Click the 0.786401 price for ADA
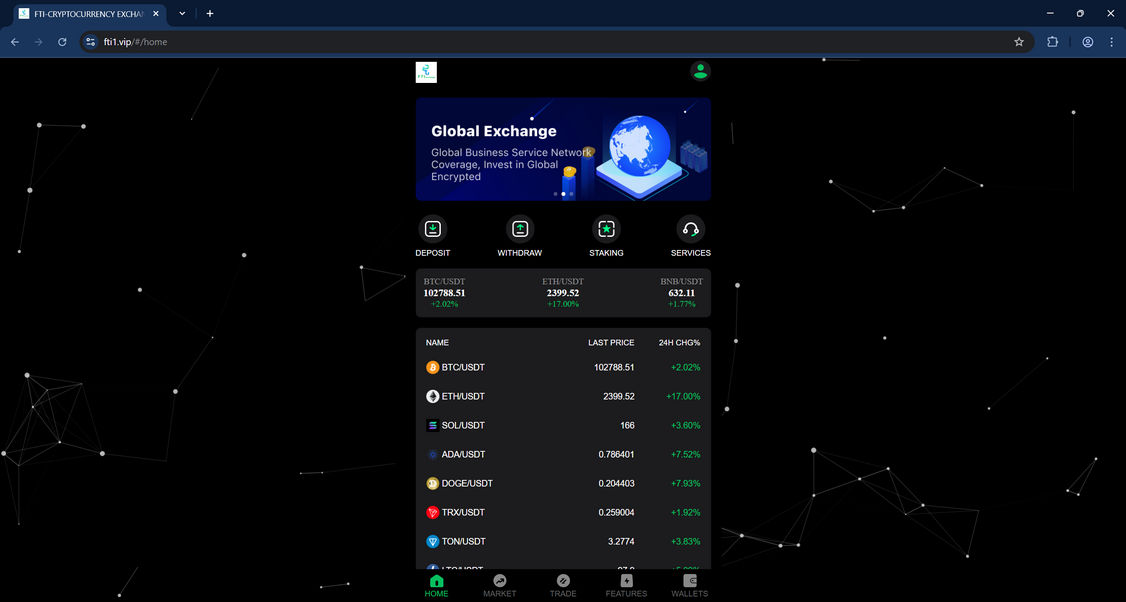Screen dimensions: 1126x602 point(616,455)
